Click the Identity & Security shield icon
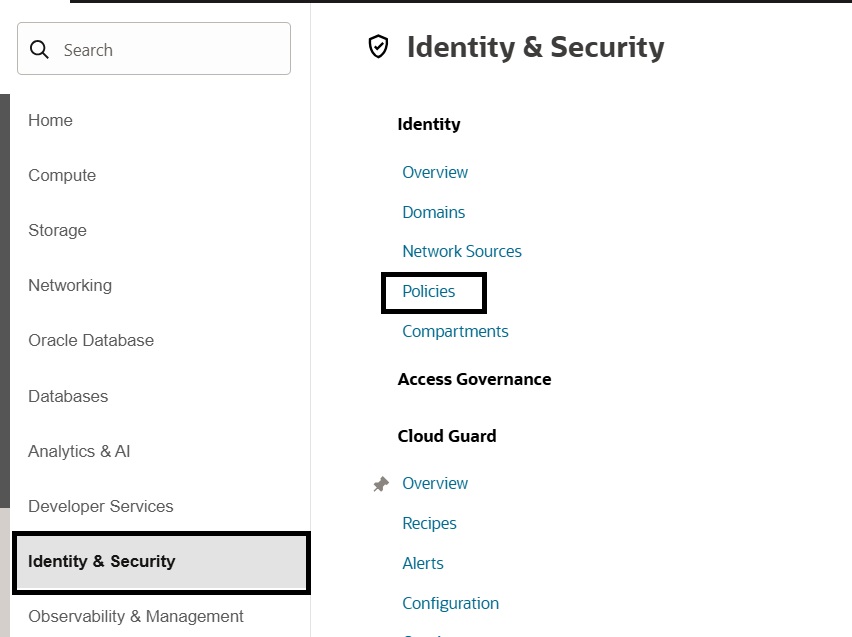The width and height of the screenshot is (852, 637). click(378, 47)
